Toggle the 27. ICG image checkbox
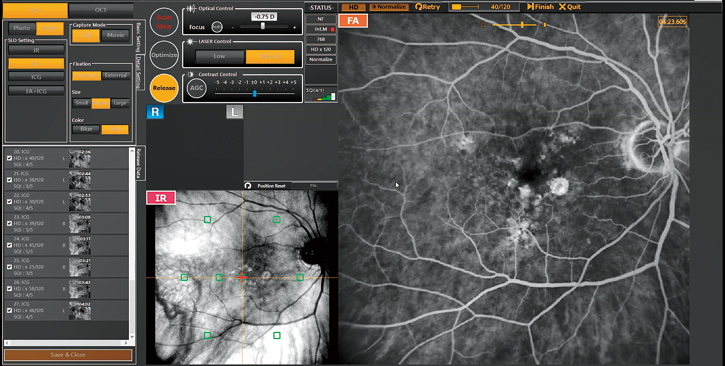 pos(10,310)
